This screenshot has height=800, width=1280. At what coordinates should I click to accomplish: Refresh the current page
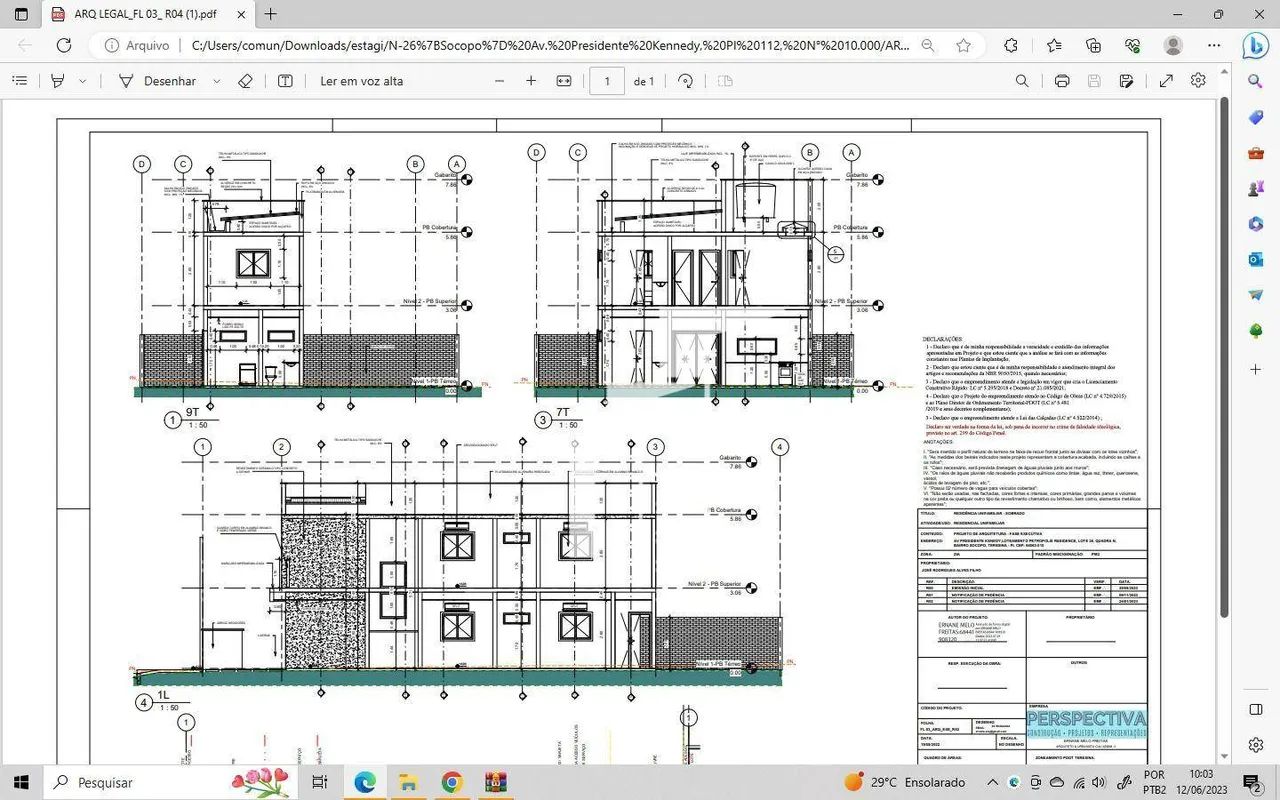(64, 45)
